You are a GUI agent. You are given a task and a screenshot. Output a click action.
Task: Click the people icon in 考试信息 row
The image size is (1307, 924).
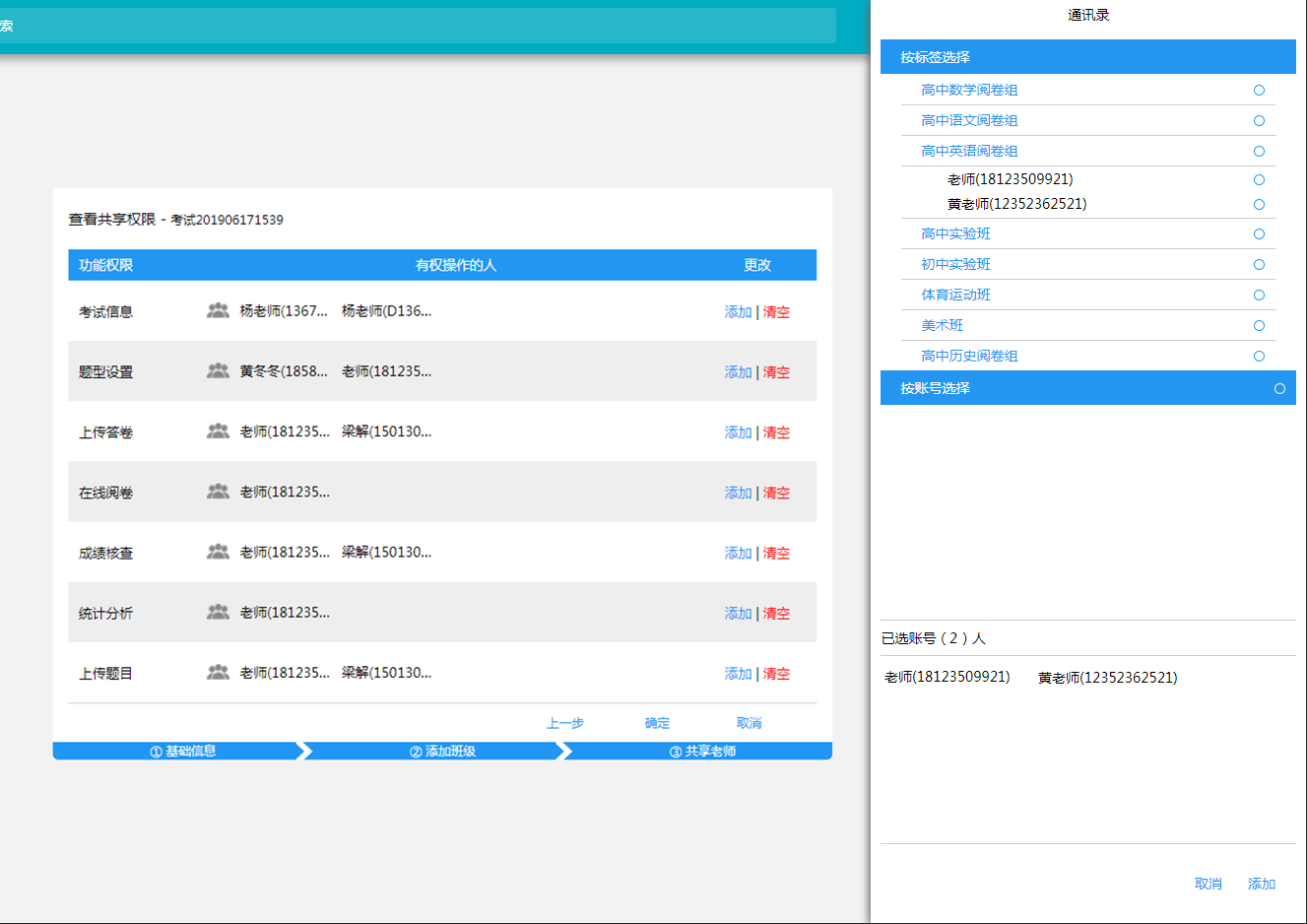coord(218,310)
